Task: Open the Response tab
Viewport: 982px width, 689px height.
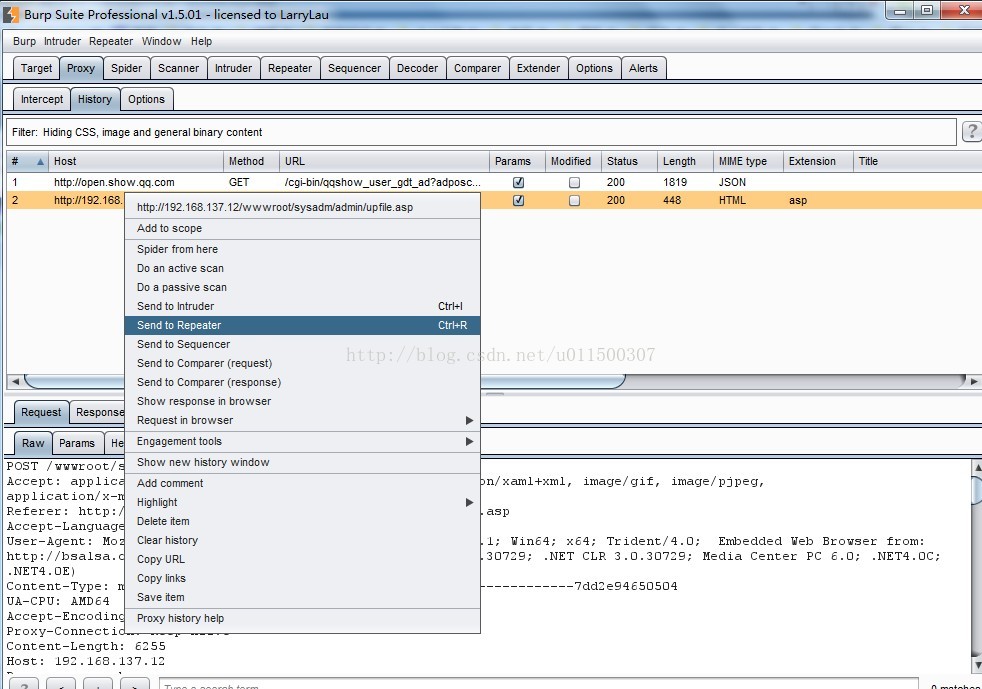Action: (99, 412)
